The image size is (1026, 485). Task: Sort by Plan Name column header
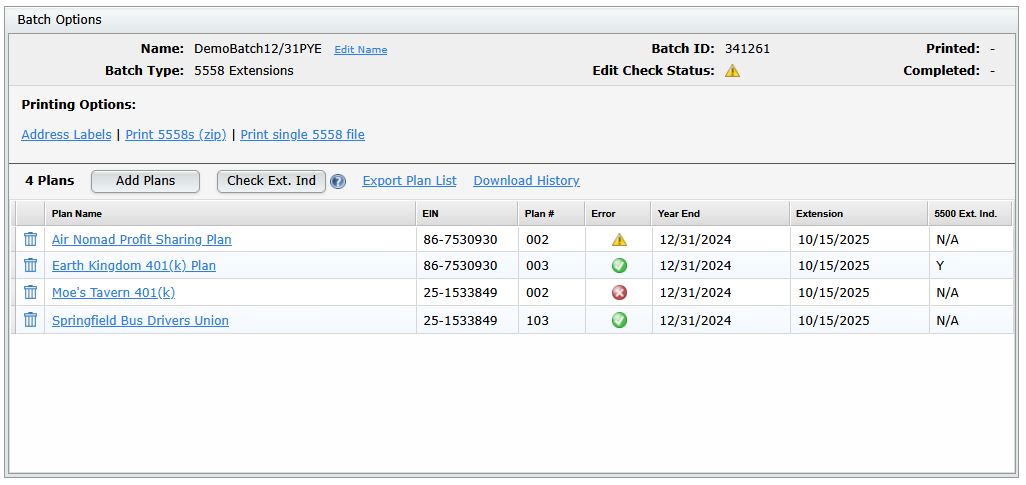tap(230, 213)
